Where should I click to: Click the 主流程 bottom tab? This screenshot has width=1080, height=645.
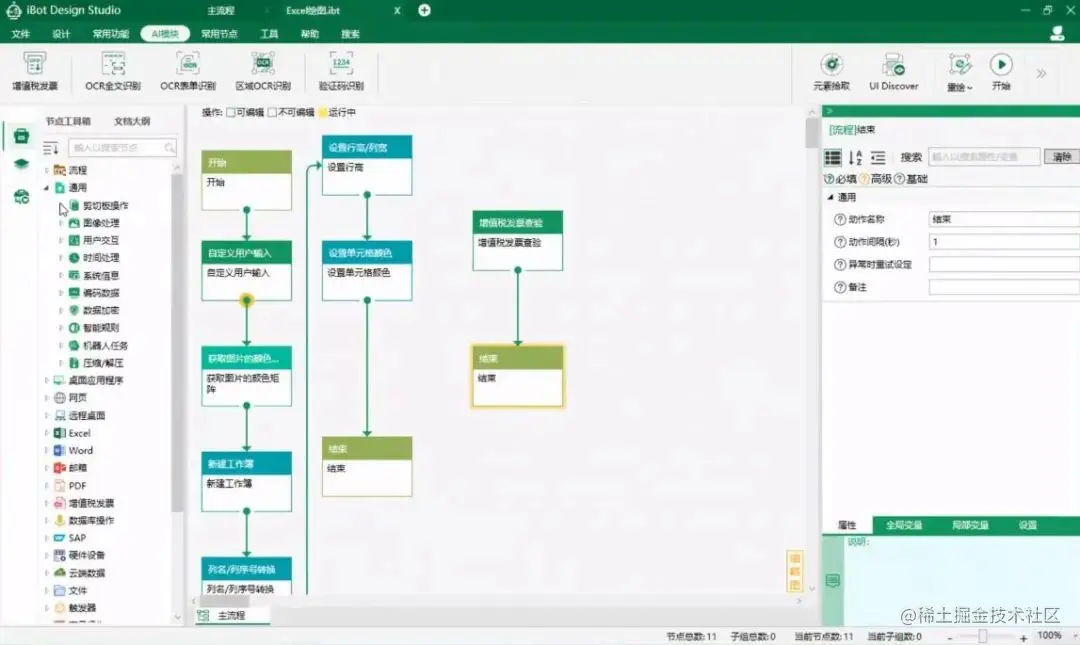tap(231, 615)
